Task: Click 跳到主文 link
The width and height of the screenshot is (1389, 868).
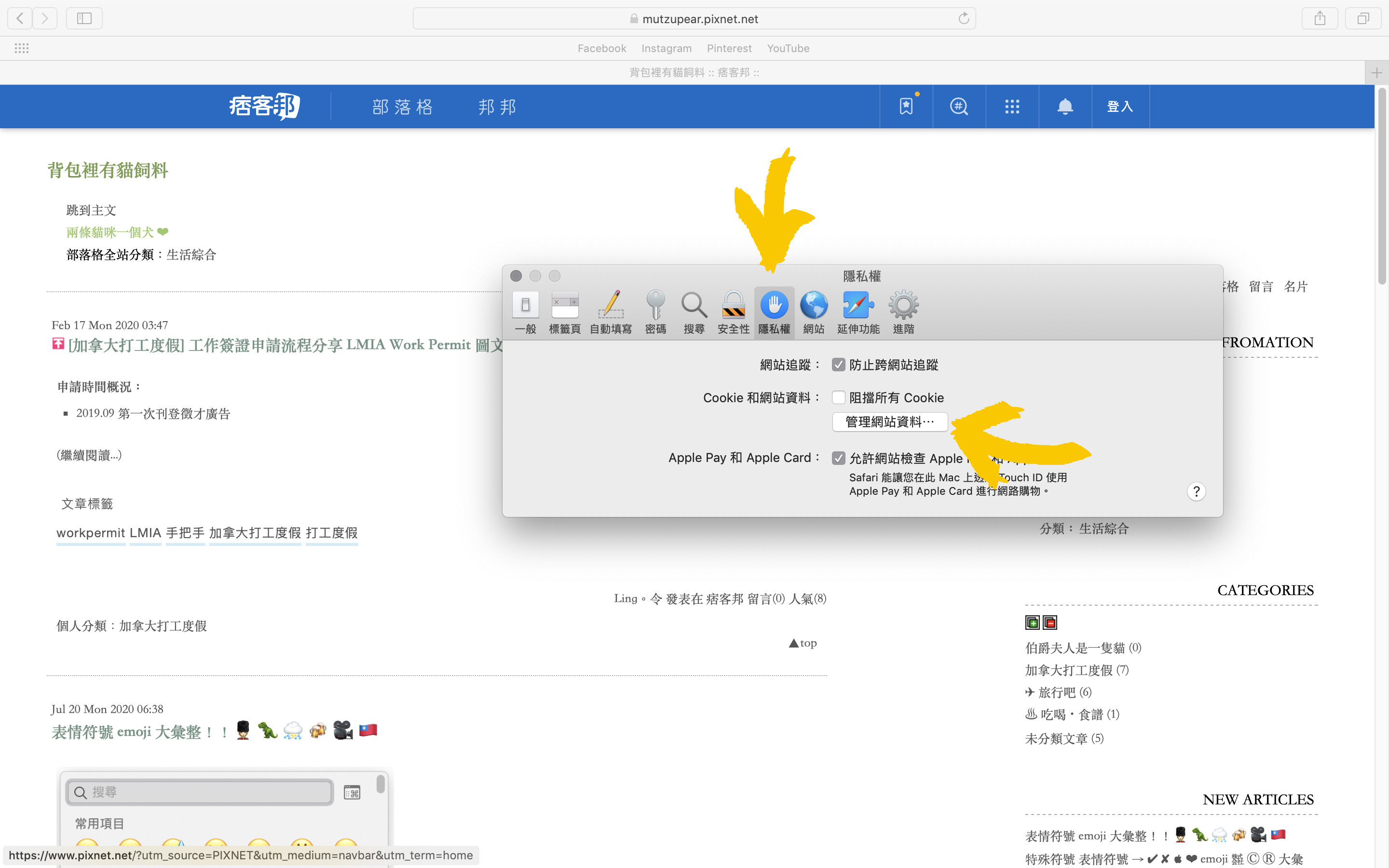Action: (91, 210)
